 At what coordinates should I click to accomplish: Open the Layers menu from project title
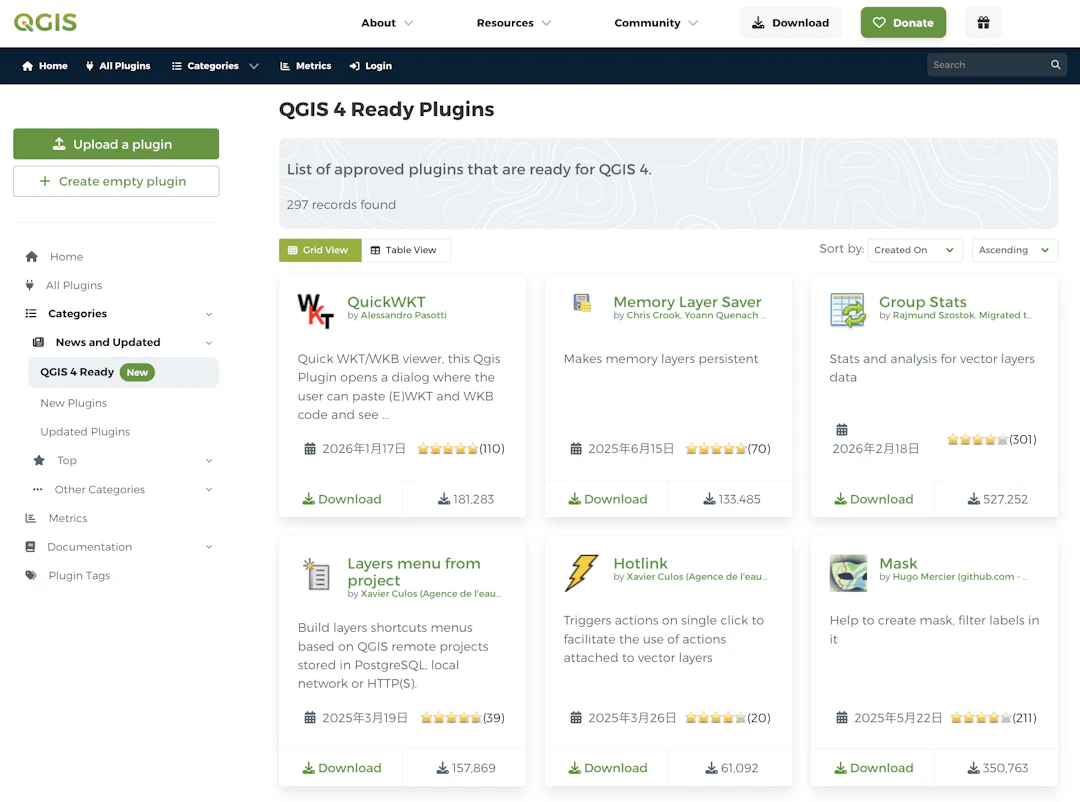pyautogui.click(x=414, y=572)
